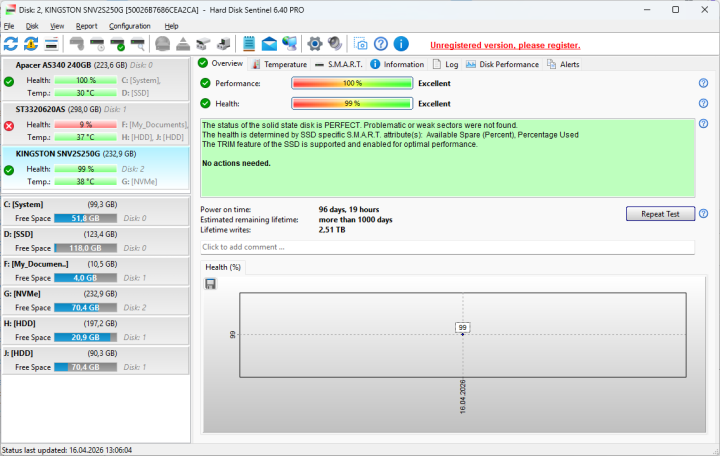Click the computer with drive toolbar icon
The image size is (720, 456).
coord(224,44)
